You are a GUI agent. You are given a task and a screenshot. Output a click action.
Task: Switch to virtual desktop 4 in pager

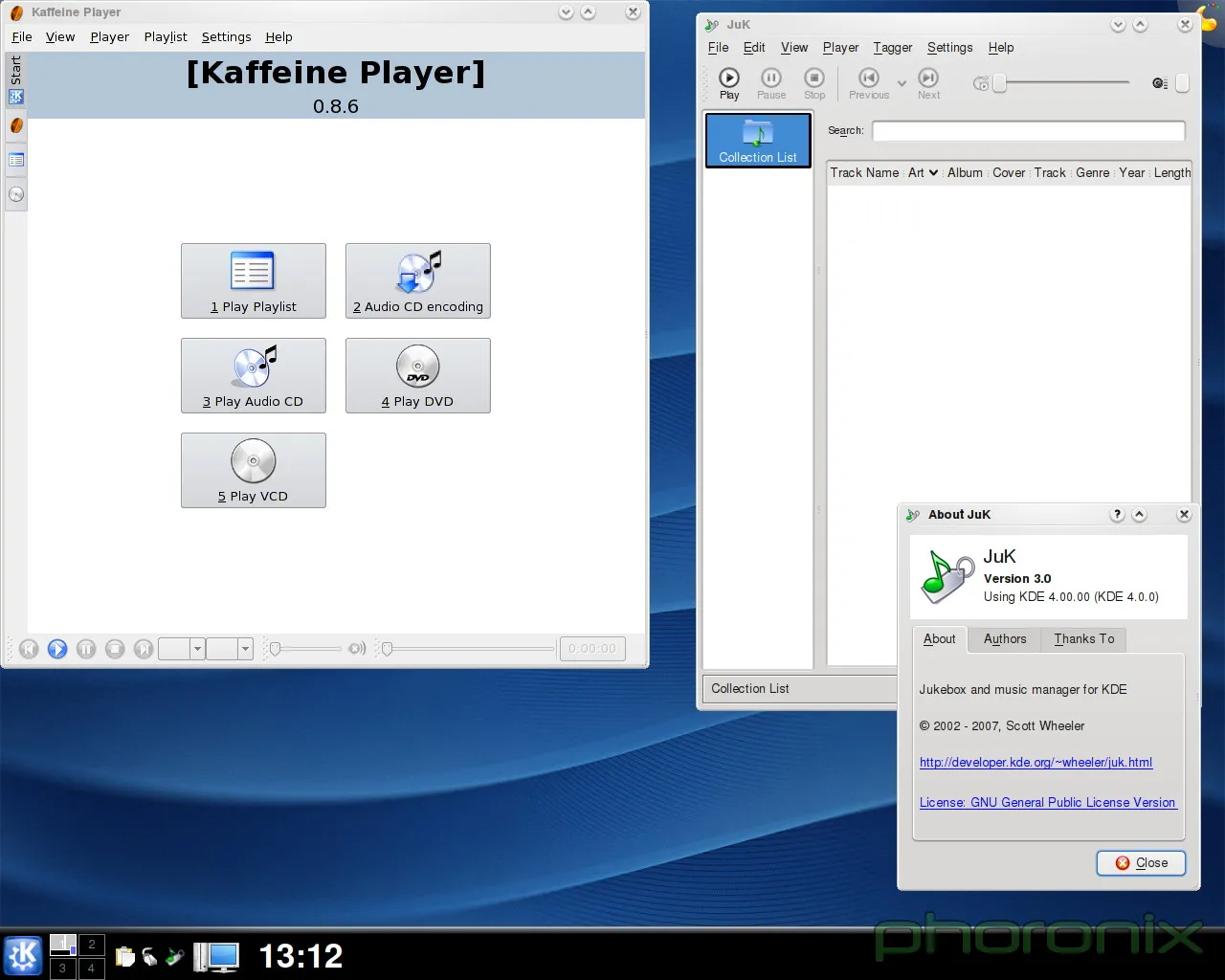91,969
